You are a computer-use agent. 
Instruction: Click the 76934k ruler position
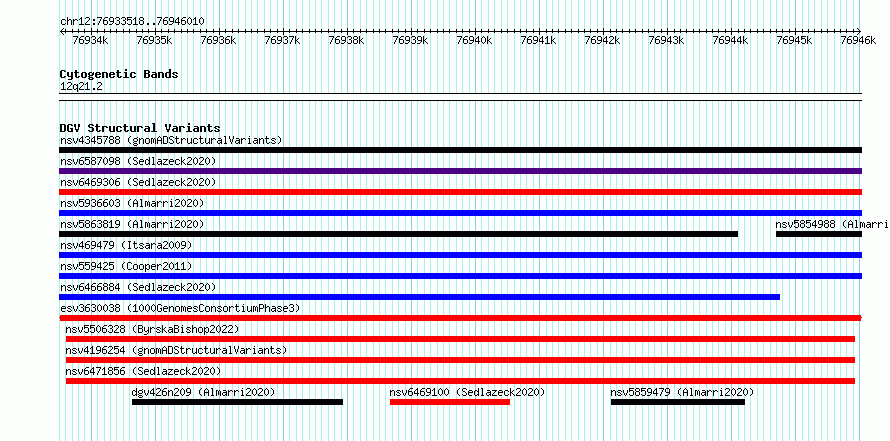coord(90,40)
